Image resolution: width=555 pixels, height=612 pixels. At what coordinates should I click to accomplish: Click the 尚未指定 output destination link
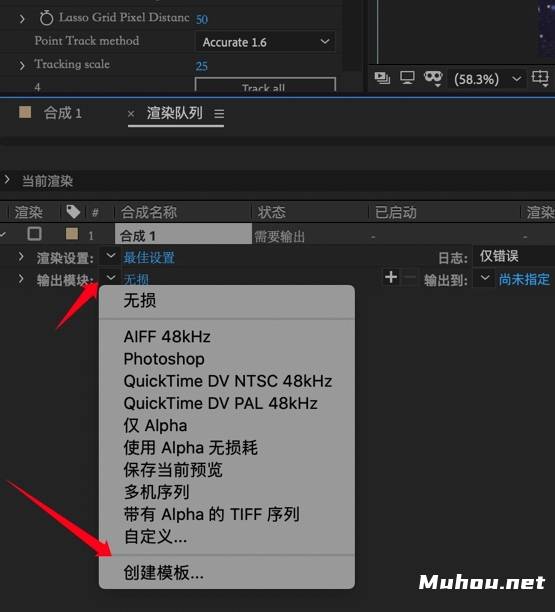click(524, 279)
